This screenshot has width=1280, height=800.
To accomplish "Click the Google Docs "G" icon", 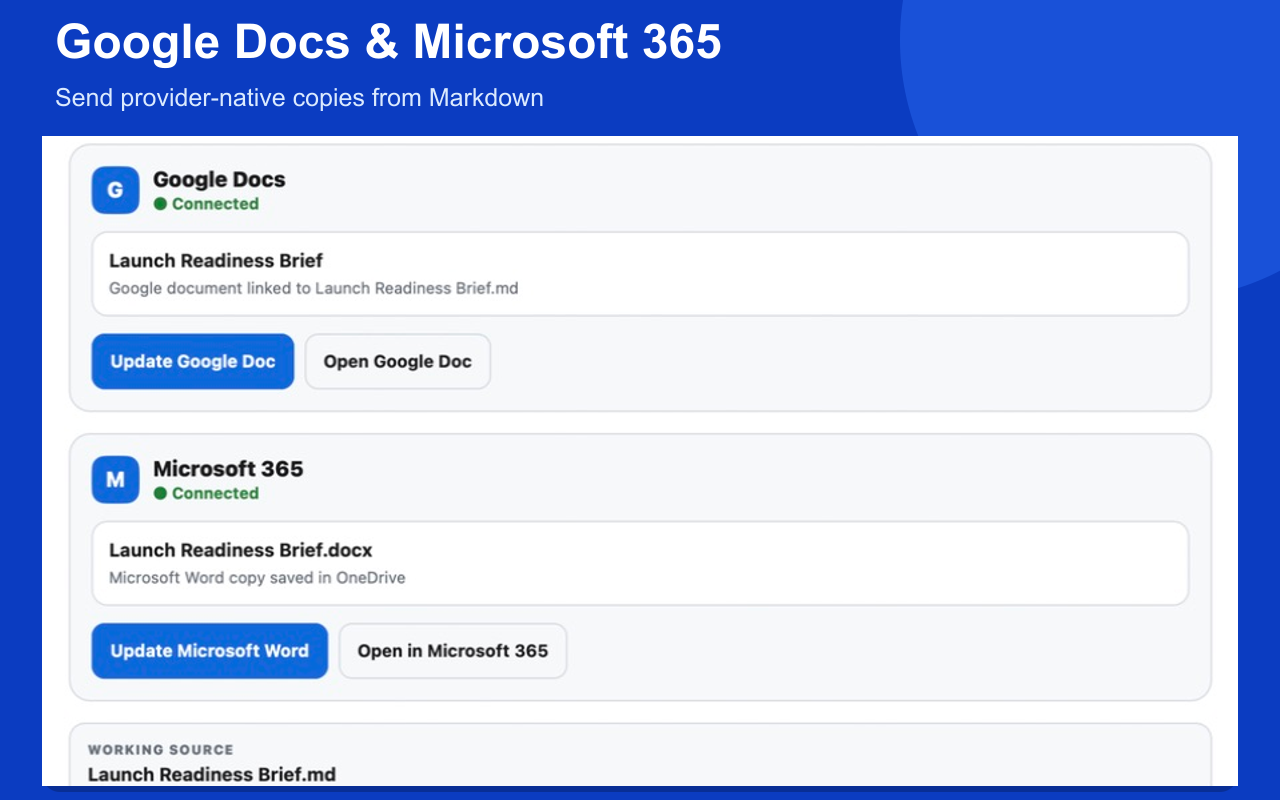I will click(x=115, y=190).
